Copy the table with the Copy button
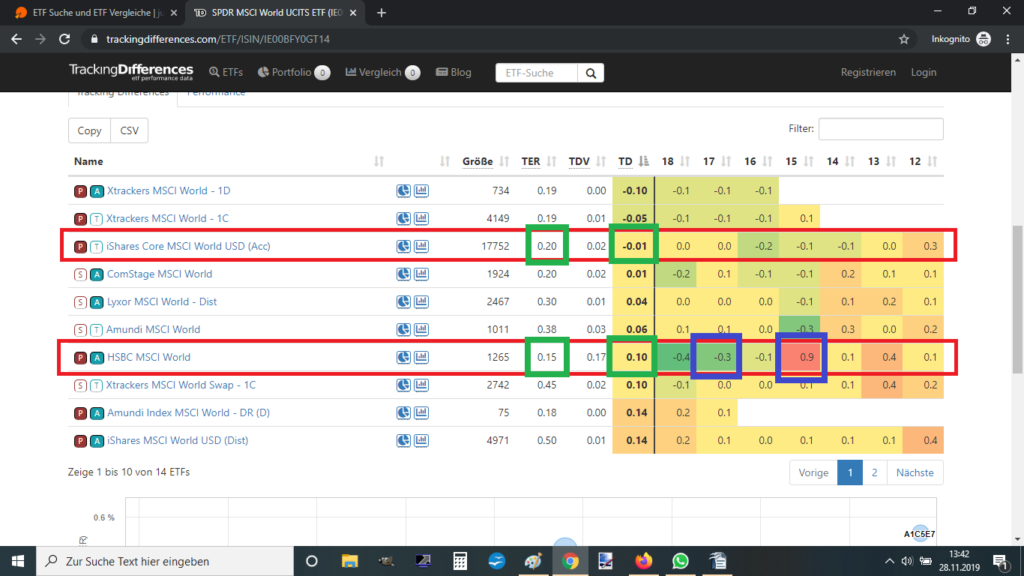1024x576 pixels. click(x=89, y=131)
